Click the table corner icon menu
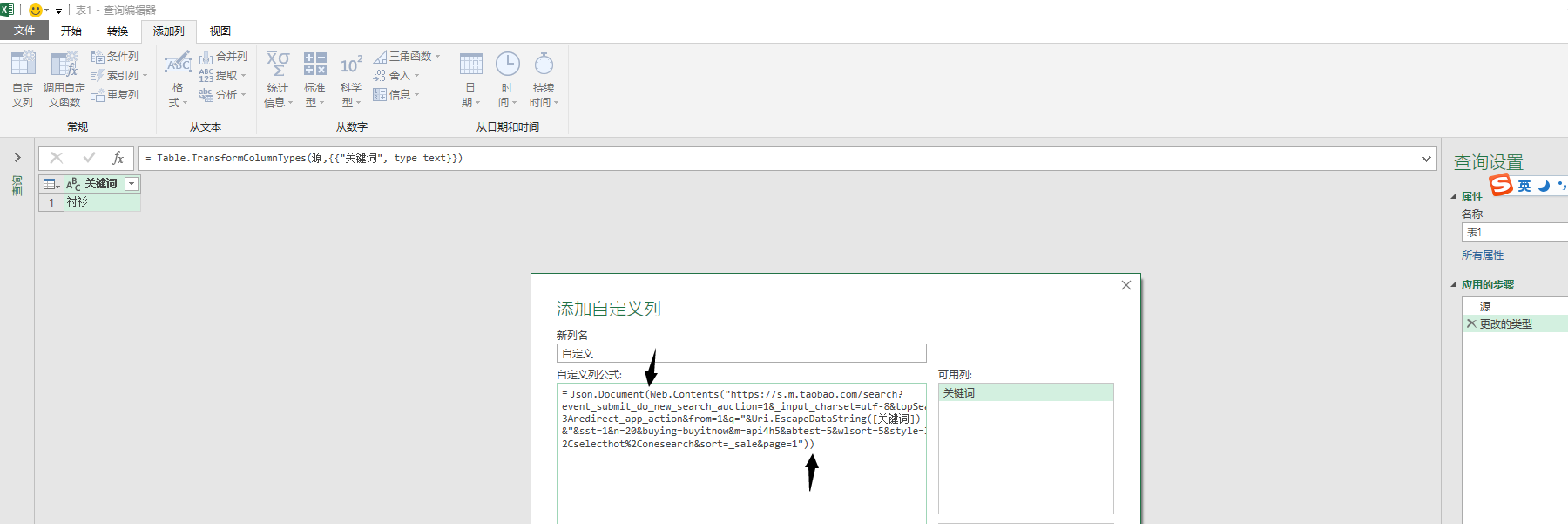 click(x=51, y=184)
